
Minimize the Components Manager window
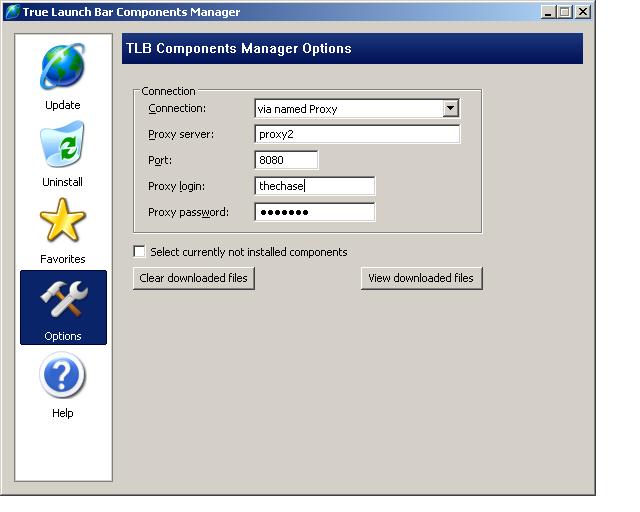coord(548,12)
